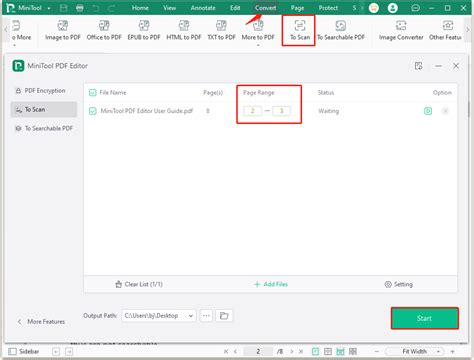Open Other Features ribbon tool
Image resolution: width=474 pixels, height=360 pixels.
[x=445, y=30]
